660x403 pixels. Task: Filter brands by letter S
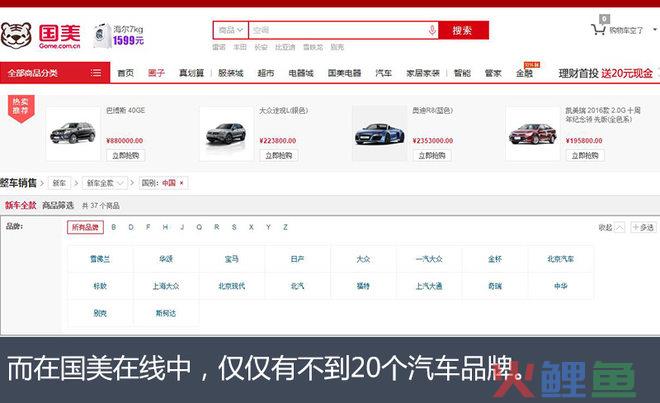pos(234,227)
